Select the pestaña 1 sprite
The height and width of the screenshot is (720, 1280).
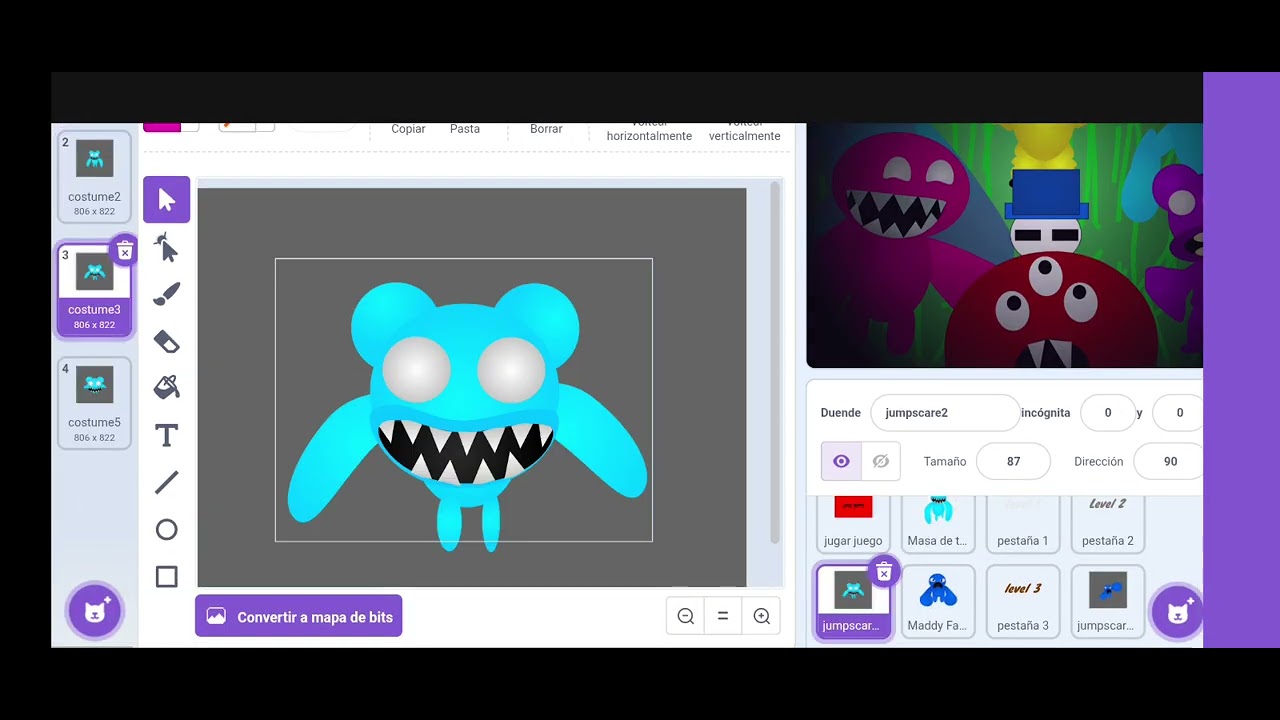point(1022,522)
